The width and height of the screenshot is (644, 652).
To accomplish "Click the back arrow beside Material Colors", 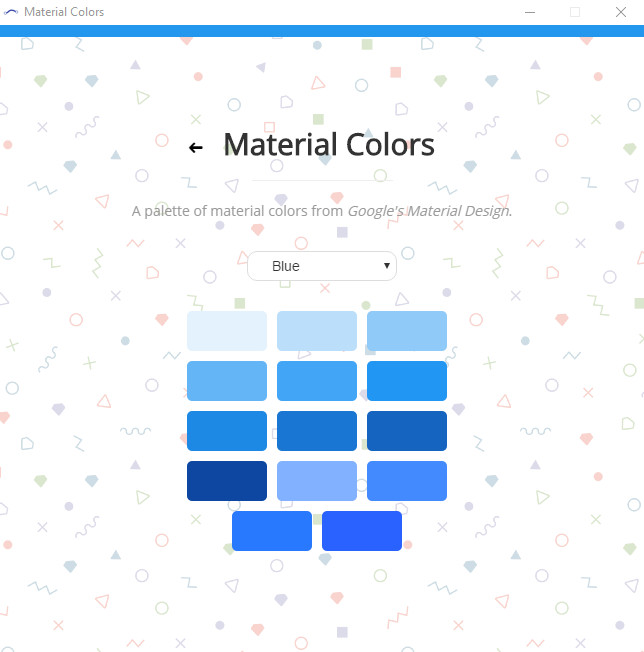I will point(195,147).
